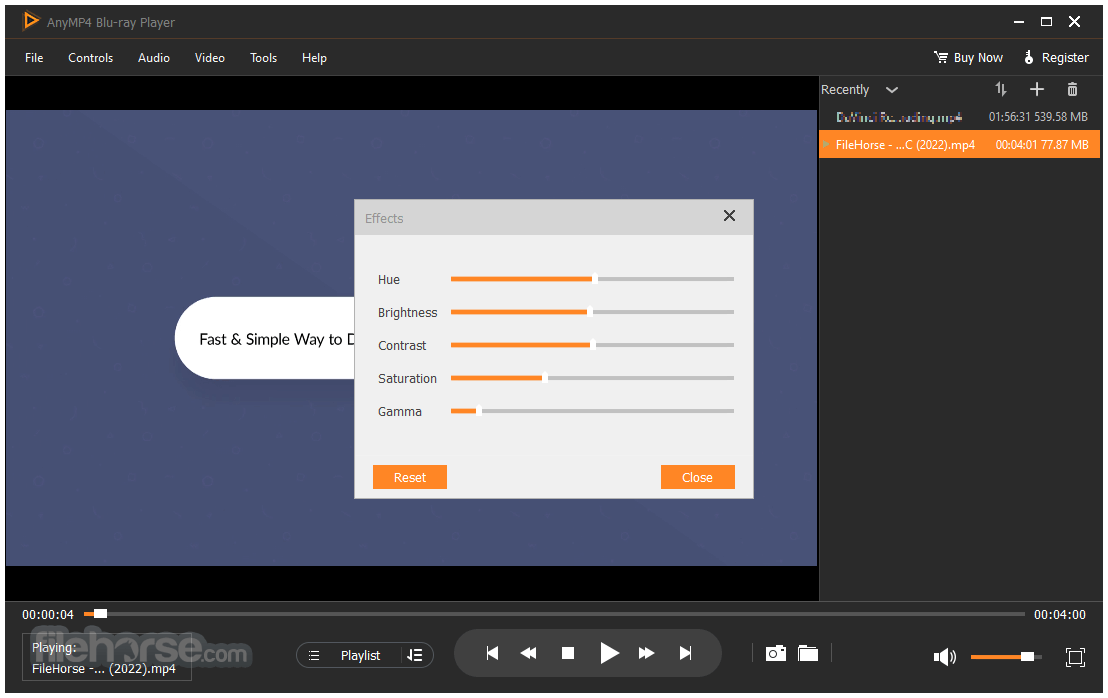Go to the previous track
The width and height of the screenshot is (1108, 698).
tap(493, 653)
